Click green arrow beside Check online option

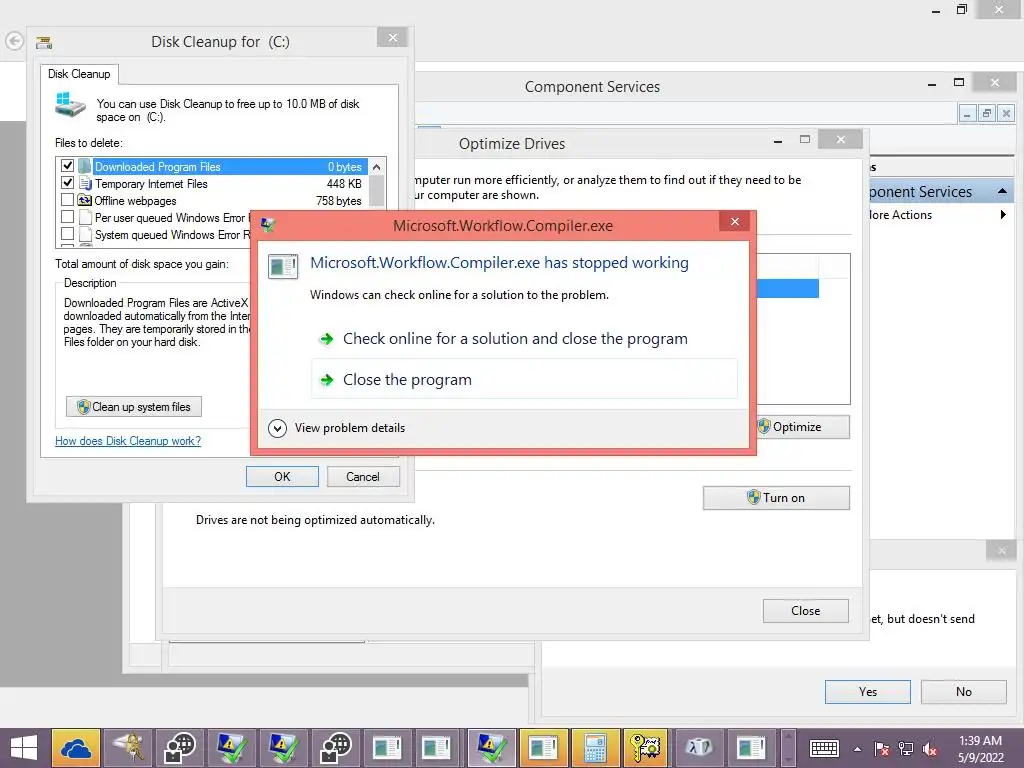pyautogui.click(x=327, y=339)
